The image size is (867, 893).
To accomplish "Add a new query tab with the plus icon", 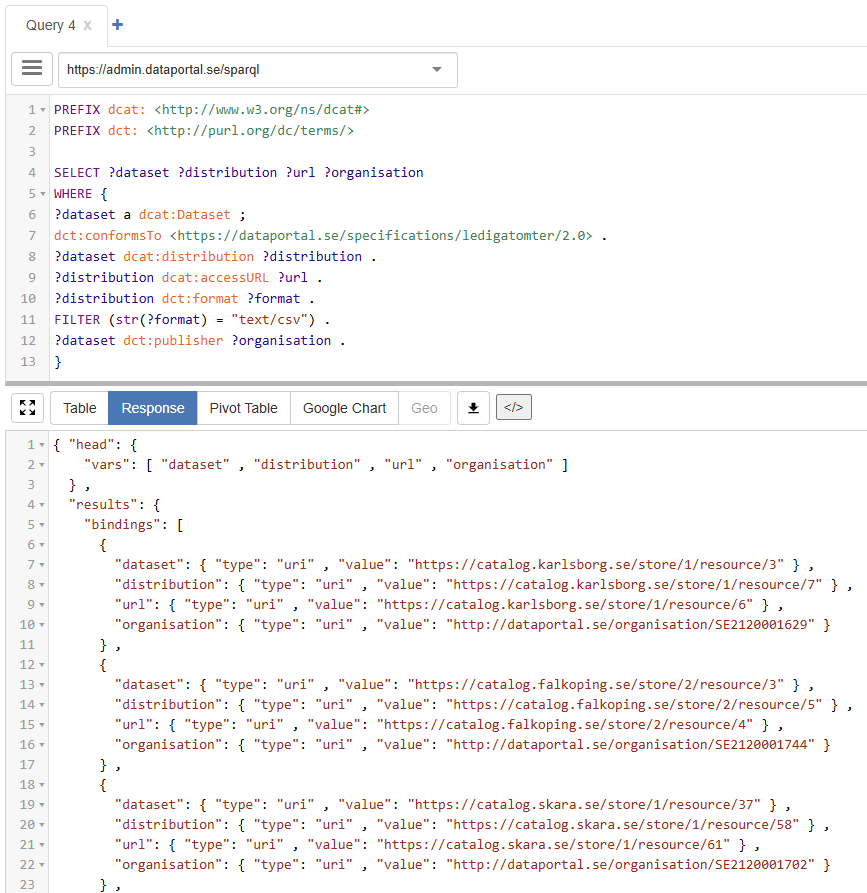I will point(118,24).
